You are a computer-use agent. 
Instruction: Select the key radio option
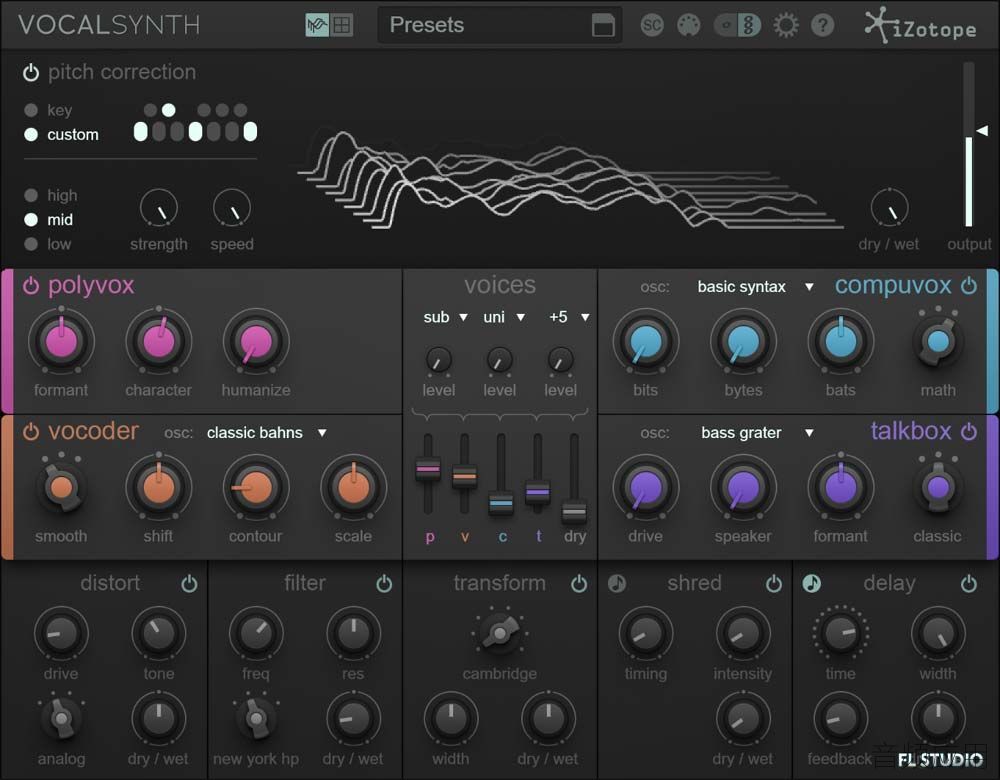(x=31, y=110)
